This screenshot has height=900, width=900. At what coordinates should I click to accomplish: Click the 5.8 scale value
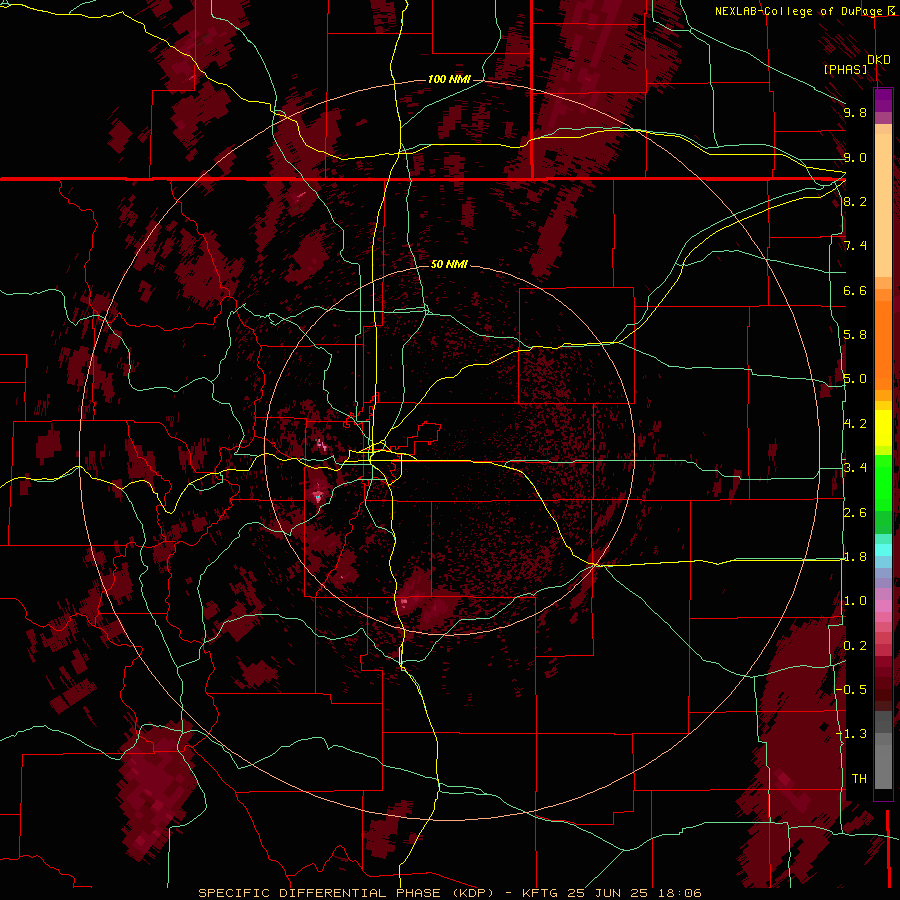coord(855,334)
